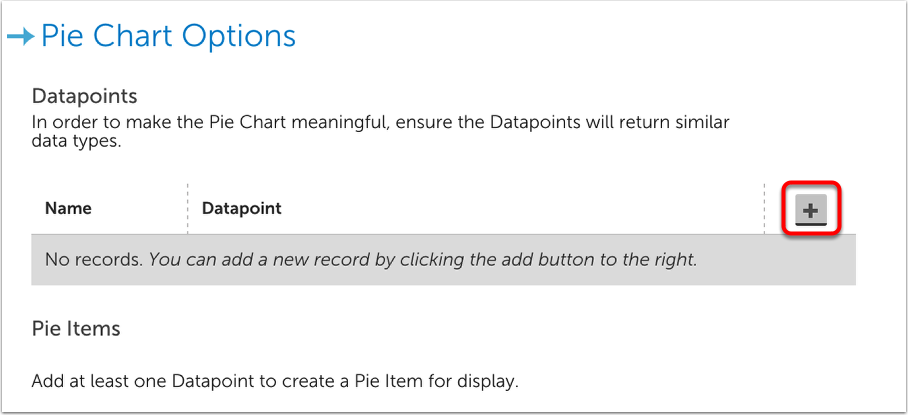Click the "Add at least one Datapoint" message
908x415 pixels.
275,381
